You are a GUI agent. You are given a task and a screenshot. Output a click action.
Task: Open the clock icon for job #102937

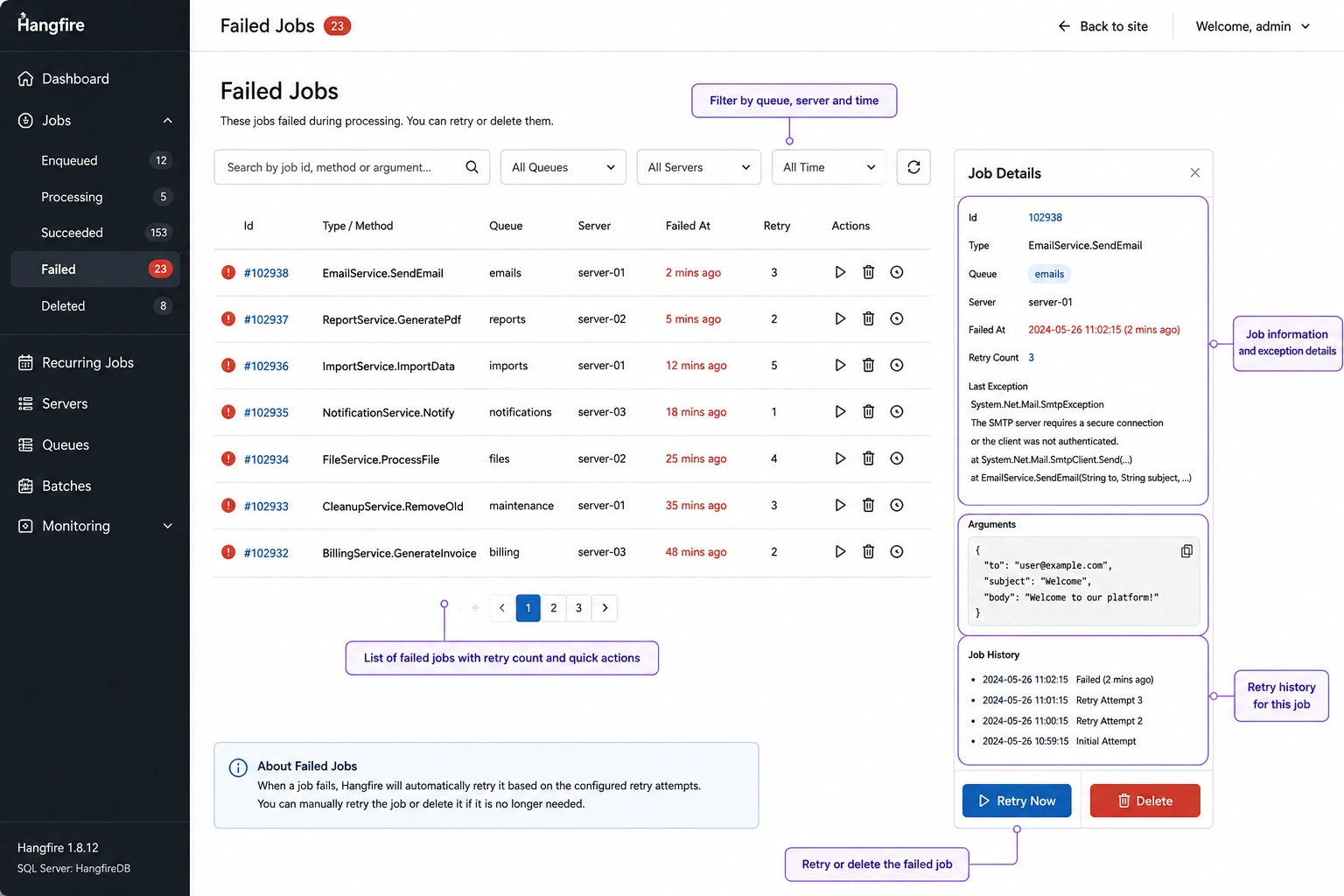897,318
